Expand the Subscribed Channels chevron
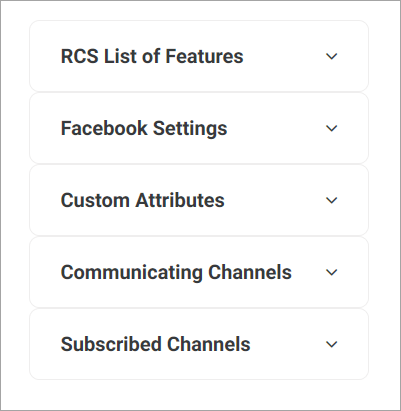The height and width of the screenshot is (411, 401). pos(331,344)
